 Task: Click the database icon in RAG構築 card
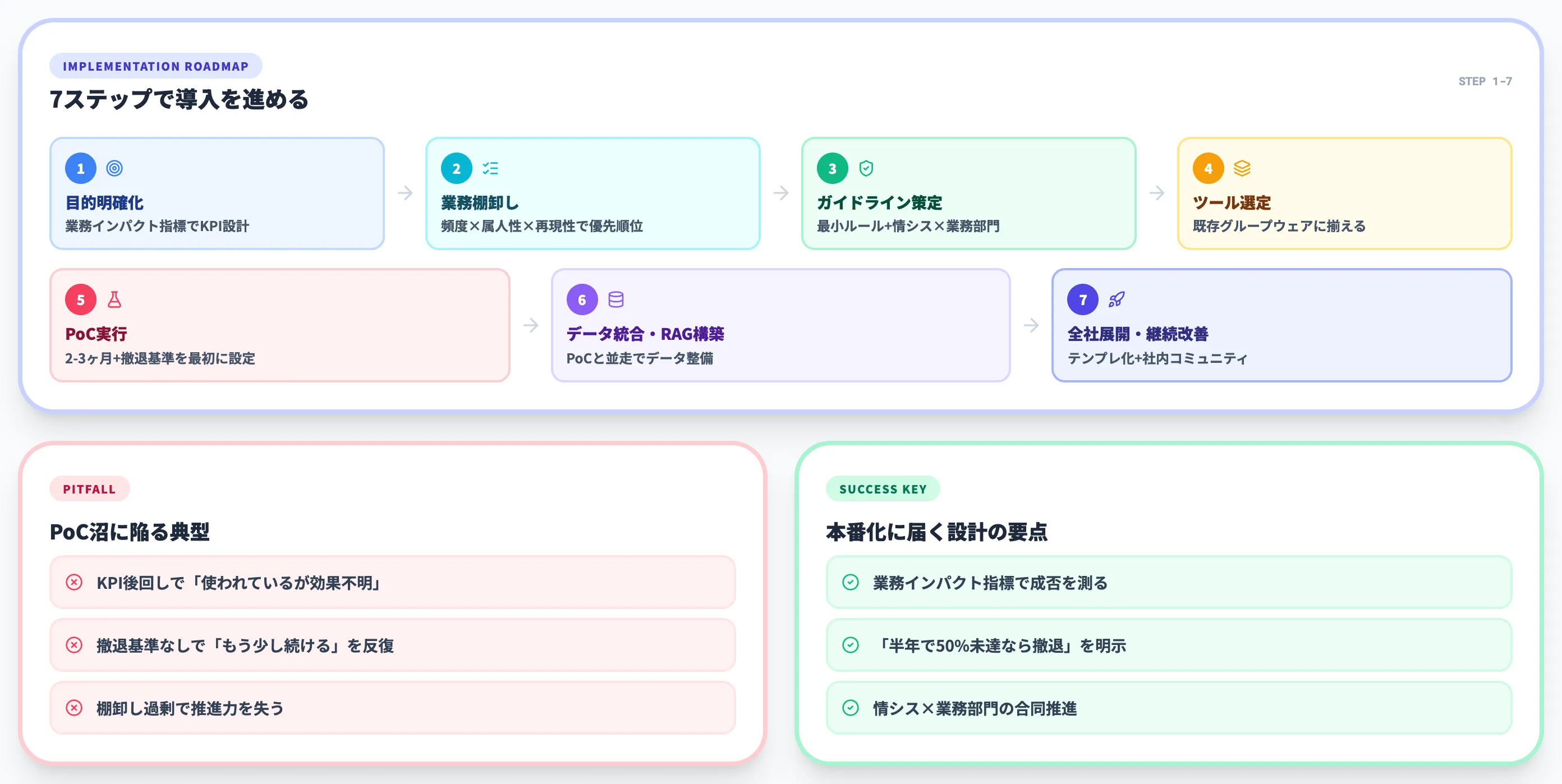[616, 299]
